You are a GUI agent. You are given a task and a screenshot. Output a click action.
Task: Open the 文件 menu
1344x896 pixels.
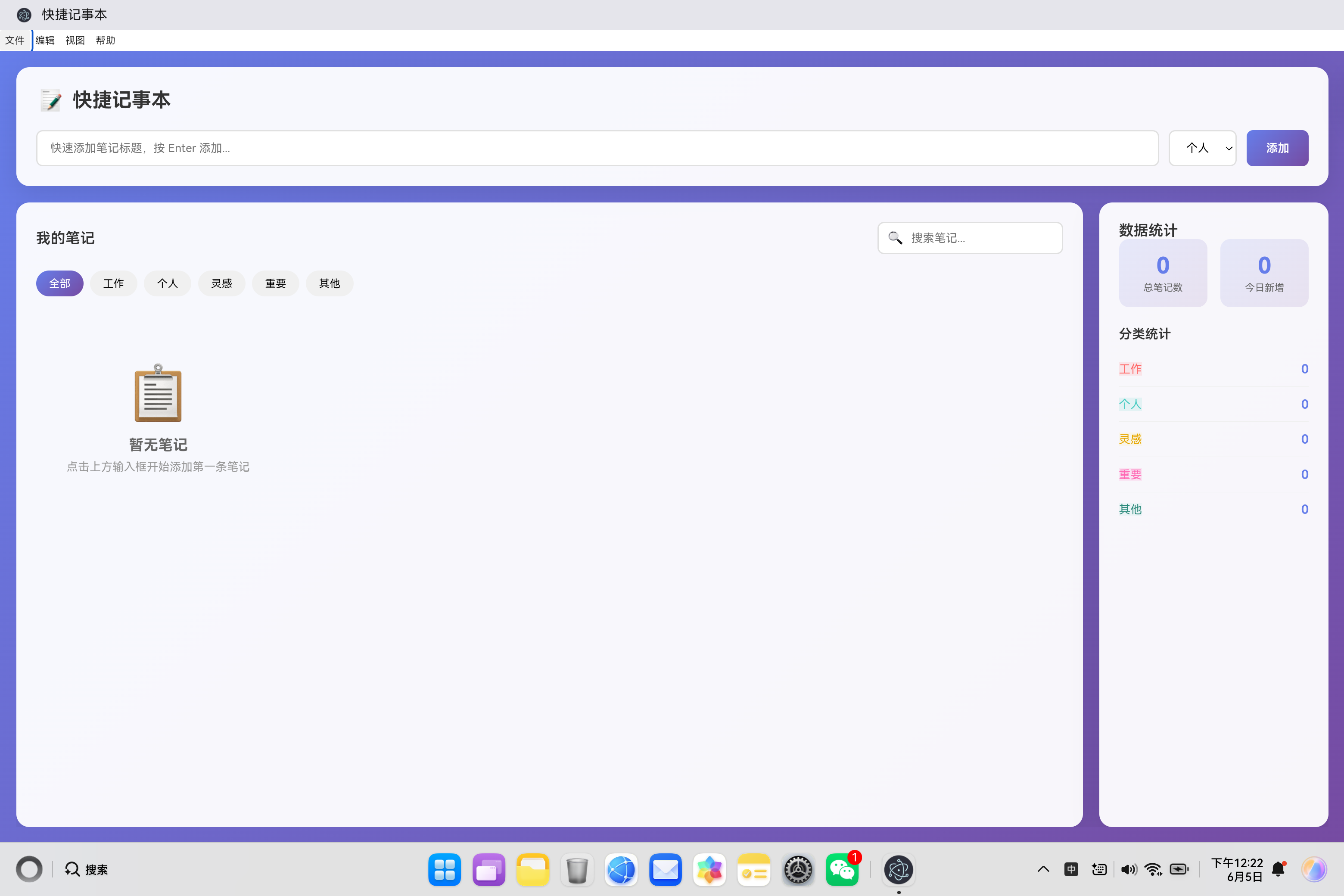[x=15, y=40]
